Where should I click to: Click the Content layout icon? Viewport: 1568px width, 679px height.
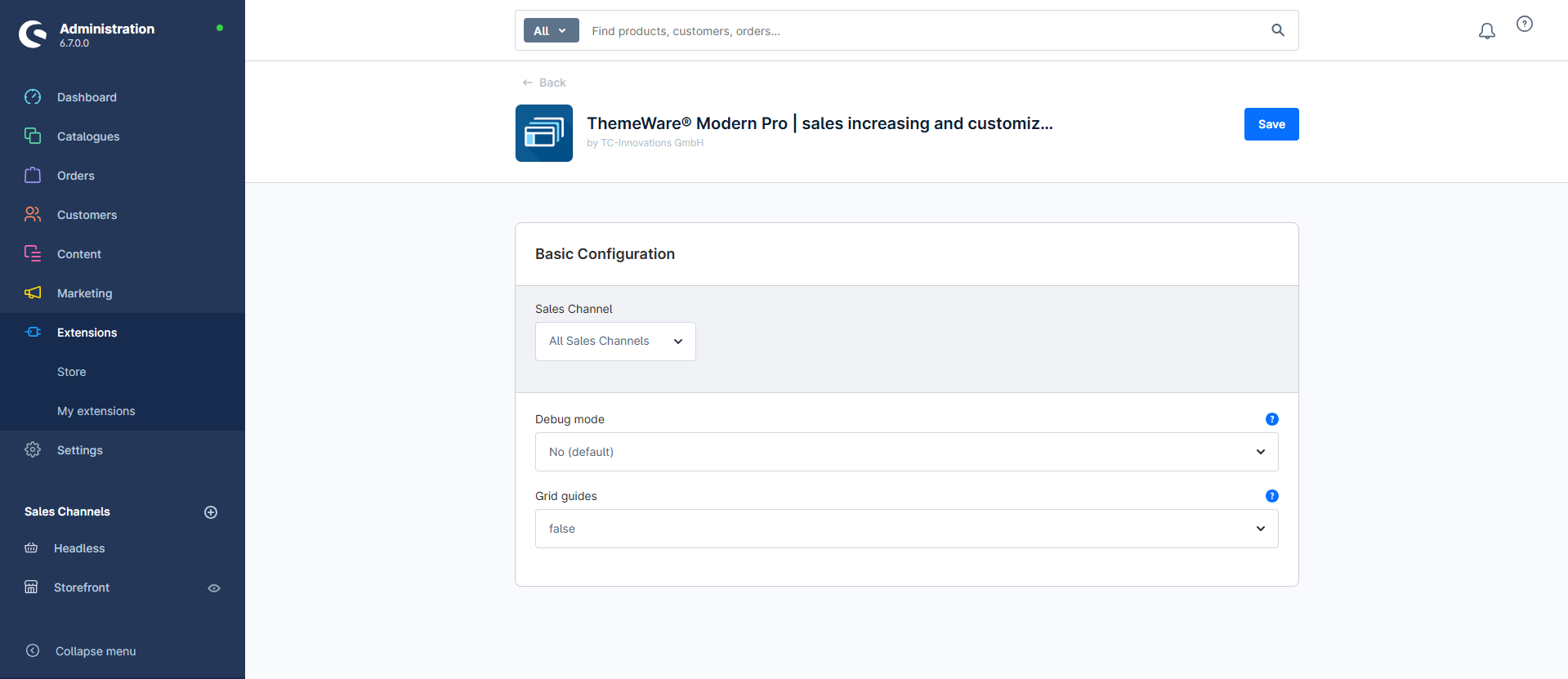point(33,254)
